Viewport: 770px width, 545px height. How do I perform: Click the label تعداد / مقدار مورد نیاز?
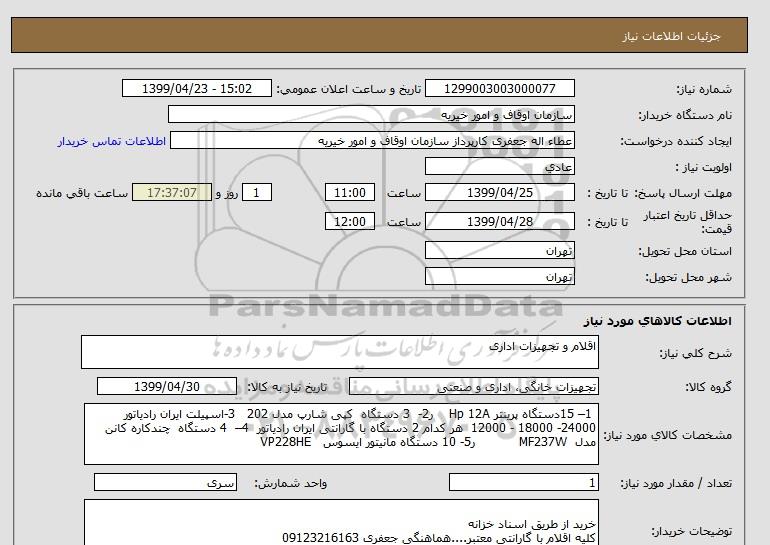676,484
